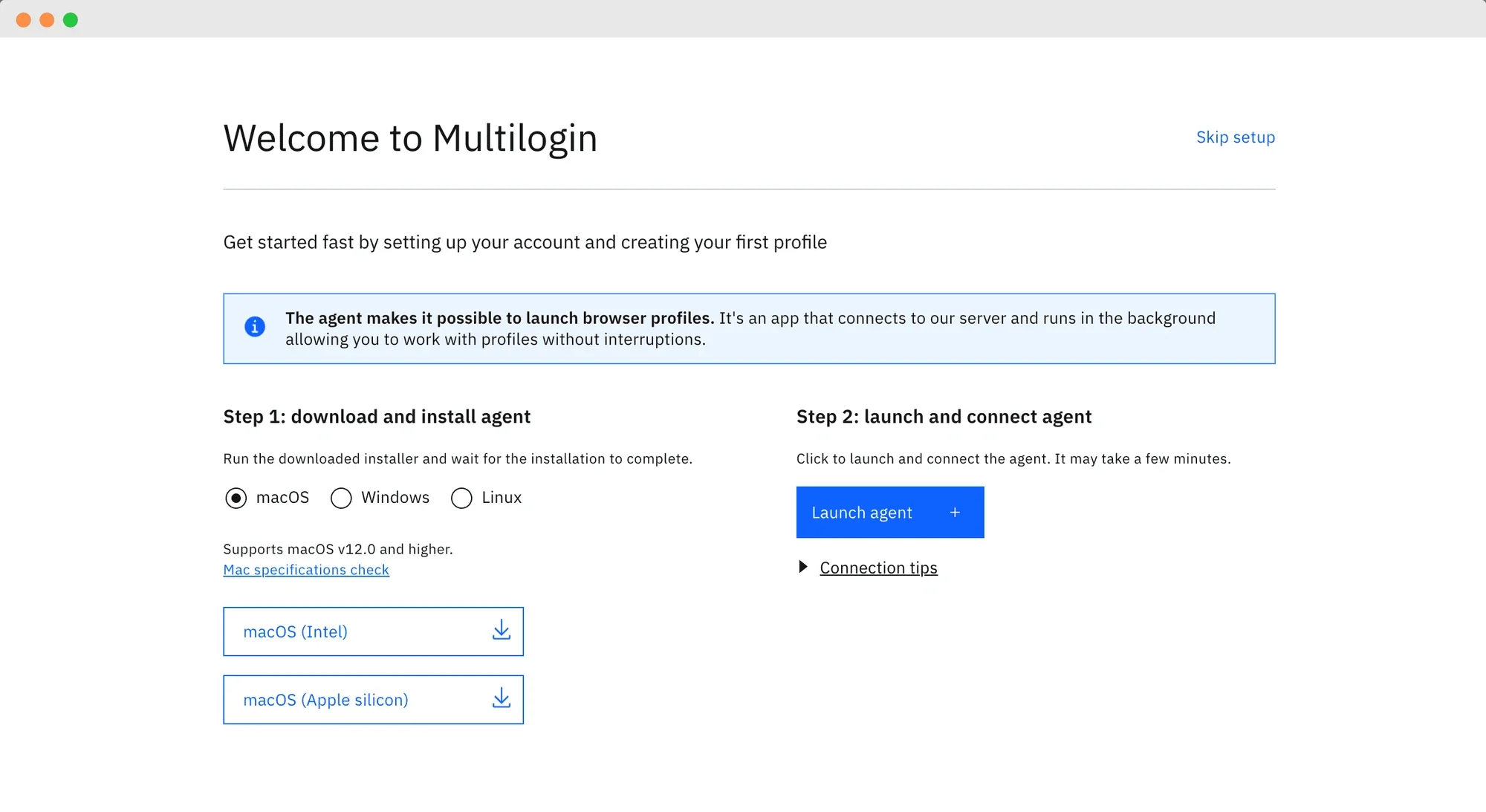Select the Windows operating system option
1486x812 pixels.
pos(340,497)
